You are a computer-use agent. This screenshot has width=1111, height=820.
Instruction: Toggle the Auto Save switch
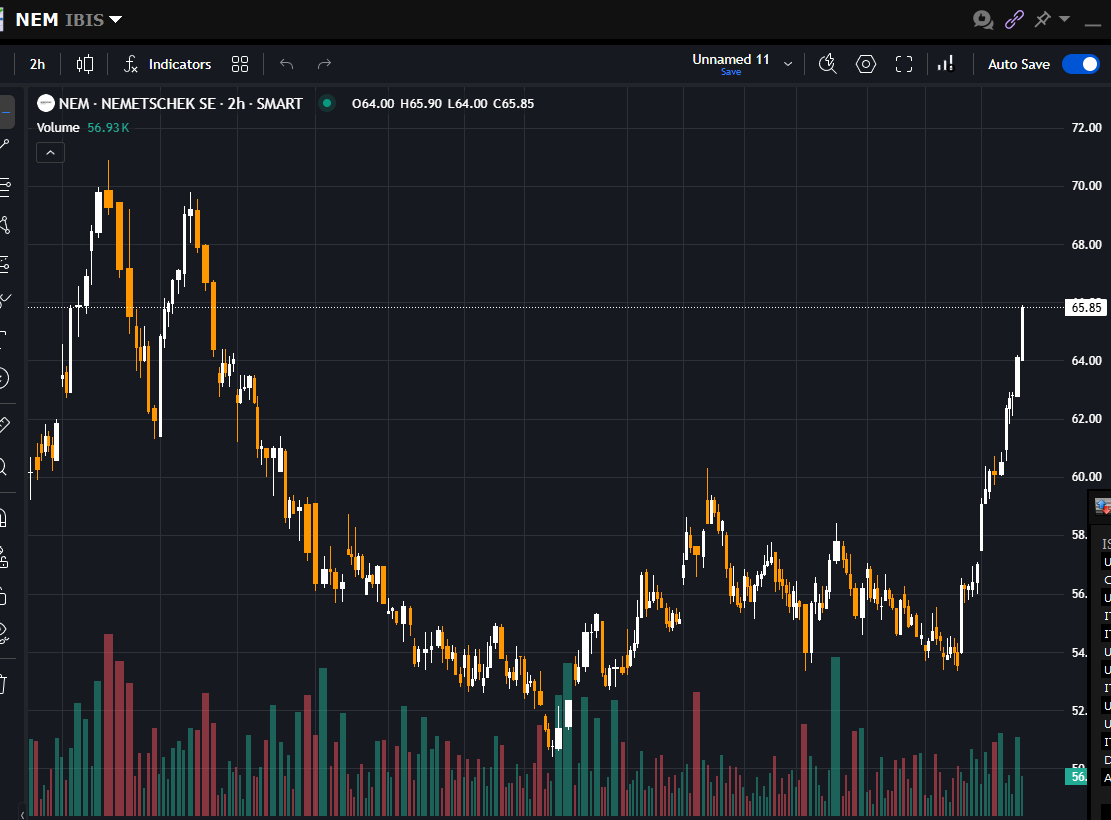pyautogui.click(x=1081, y=64)
